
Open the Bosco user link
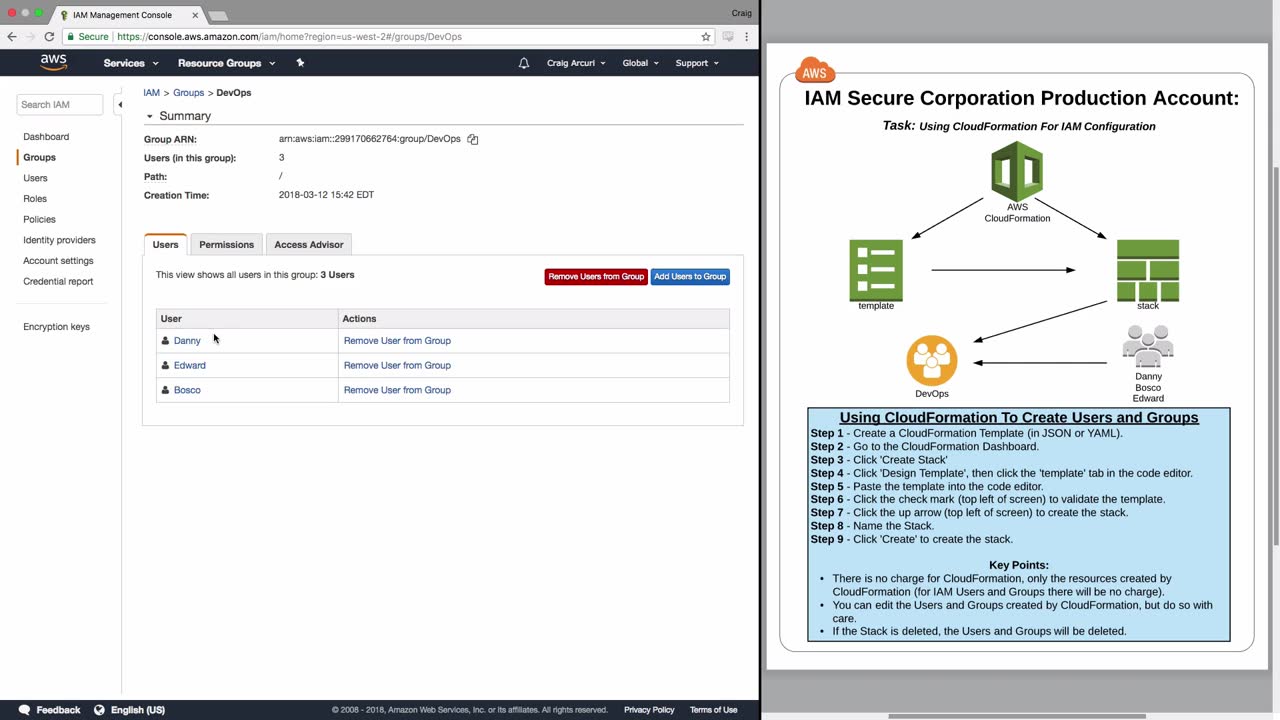point(187,390)
